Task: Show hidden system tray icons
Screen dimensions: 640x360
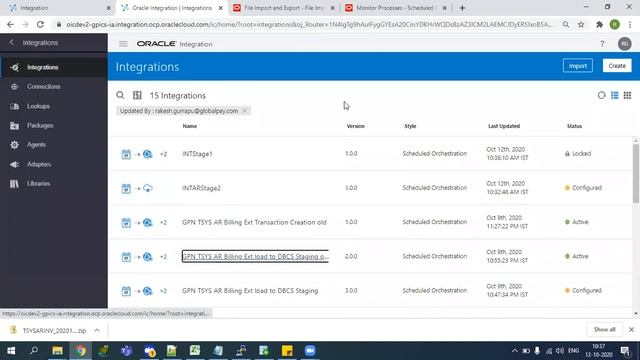Action: (x=514, y=351)
